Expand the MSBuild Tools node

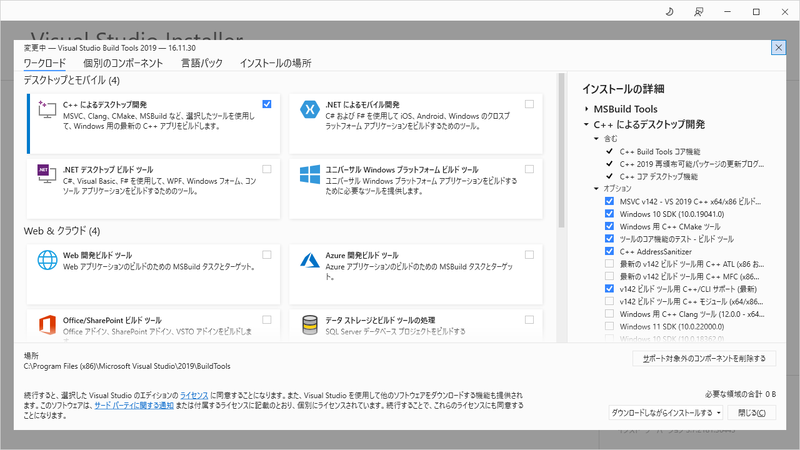point(587,109)
